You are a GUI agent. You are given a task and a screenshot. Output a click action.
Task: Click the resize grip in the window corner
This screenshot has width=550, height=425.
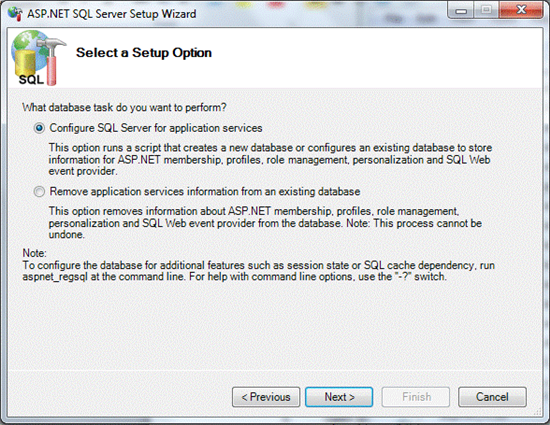coord(537,412)
